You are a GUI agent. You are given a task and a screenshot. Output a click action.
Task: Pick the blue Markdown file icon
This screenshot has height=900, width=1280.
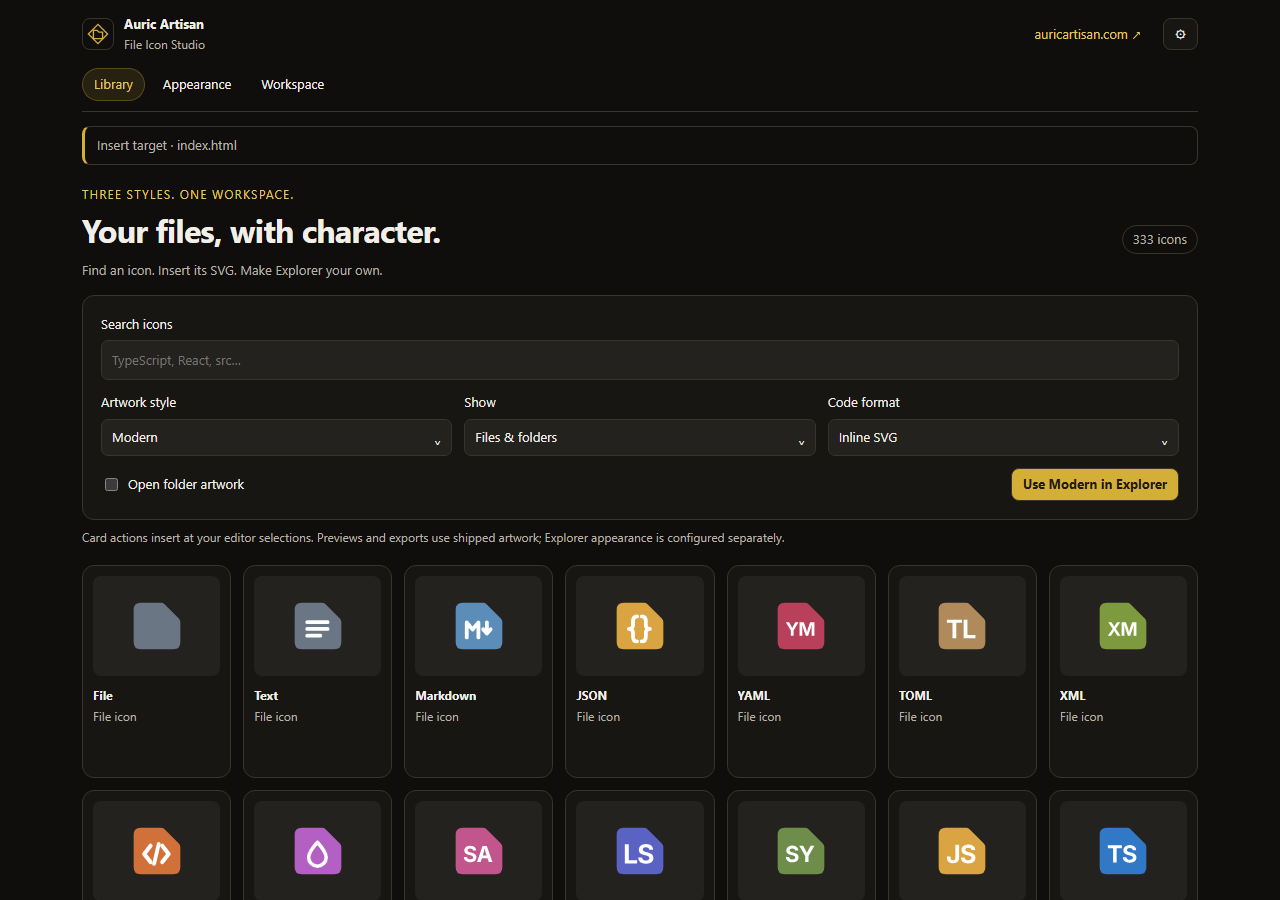pos(479,626)
